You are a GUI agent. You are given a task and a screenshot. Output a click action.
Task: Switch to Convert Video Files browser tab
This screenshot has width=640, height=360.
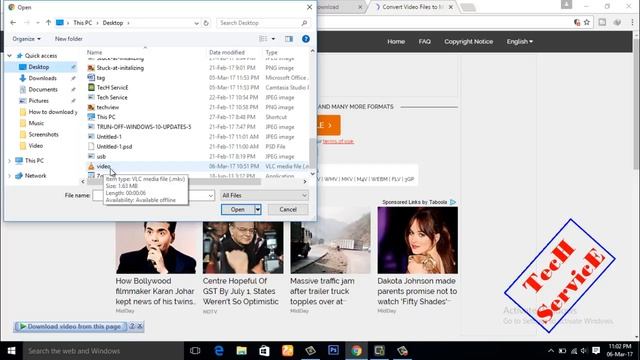coord(412,7)
